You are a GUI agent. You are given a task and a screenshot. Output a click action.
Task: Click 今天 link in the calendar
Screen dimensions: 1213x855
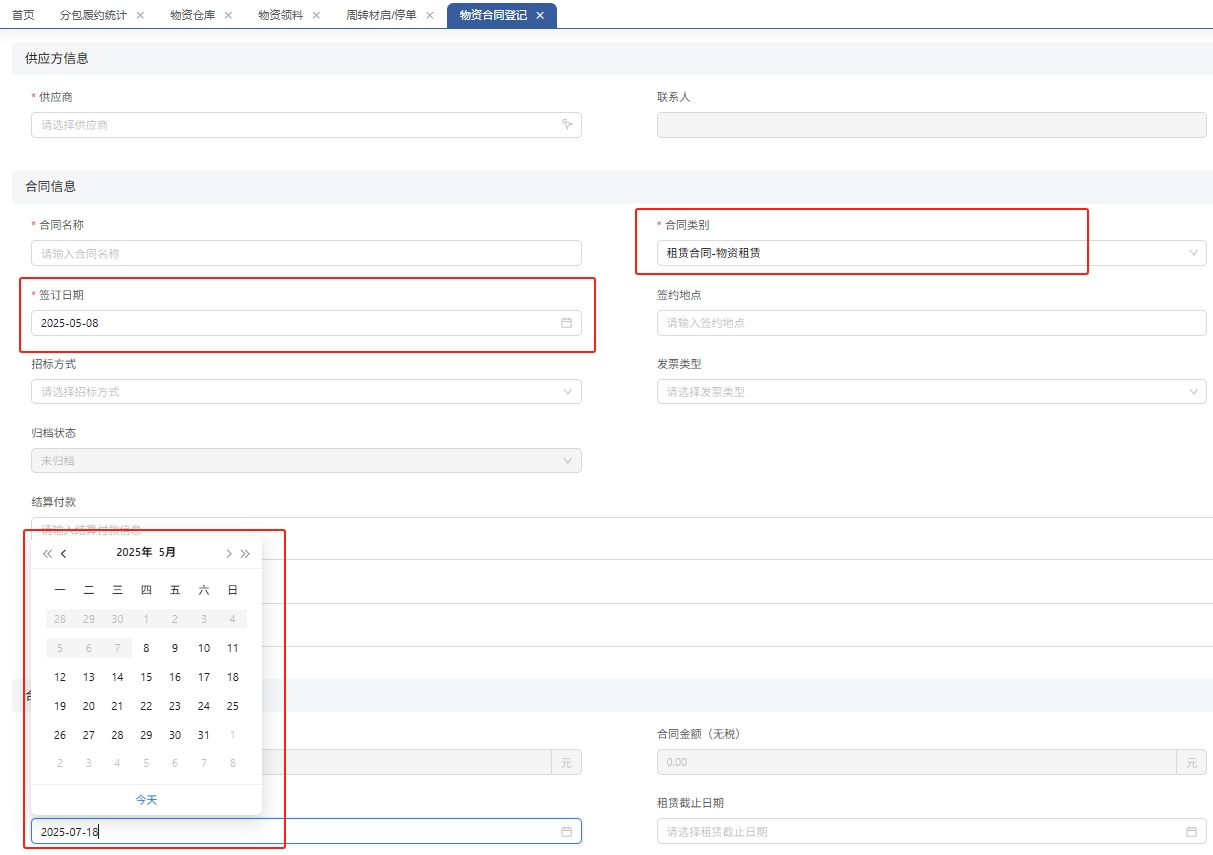(x=146, y=800)
